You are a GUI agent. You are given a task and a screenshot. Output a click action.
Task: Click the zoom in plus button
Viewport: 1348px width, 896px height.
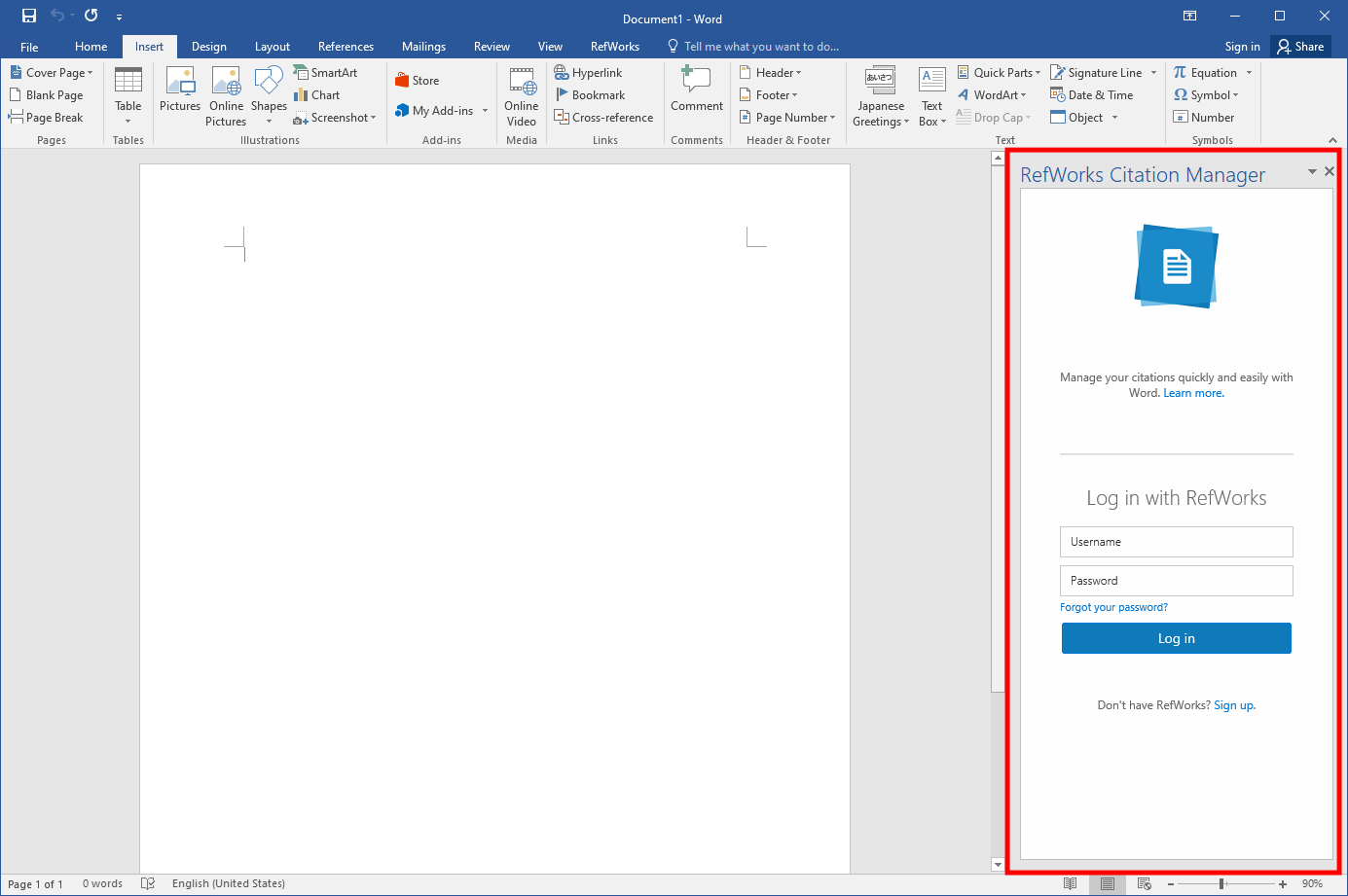[x=1283, y=884]
